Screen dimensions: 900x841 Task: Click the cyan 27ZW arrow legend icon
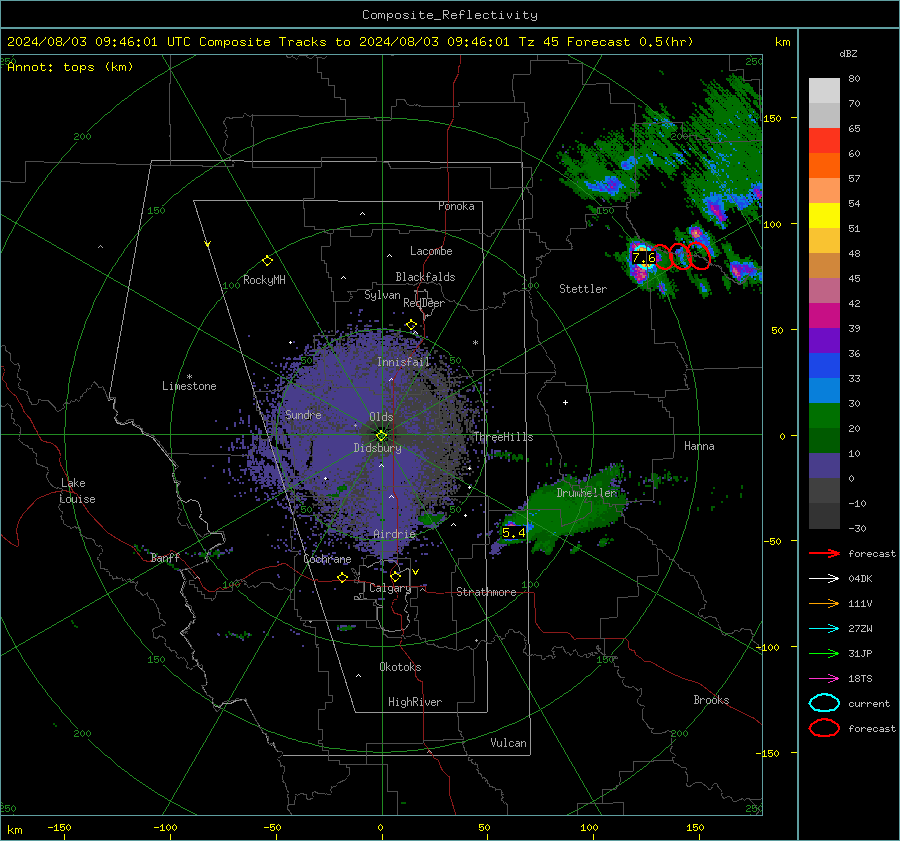[x=824, y=629]
